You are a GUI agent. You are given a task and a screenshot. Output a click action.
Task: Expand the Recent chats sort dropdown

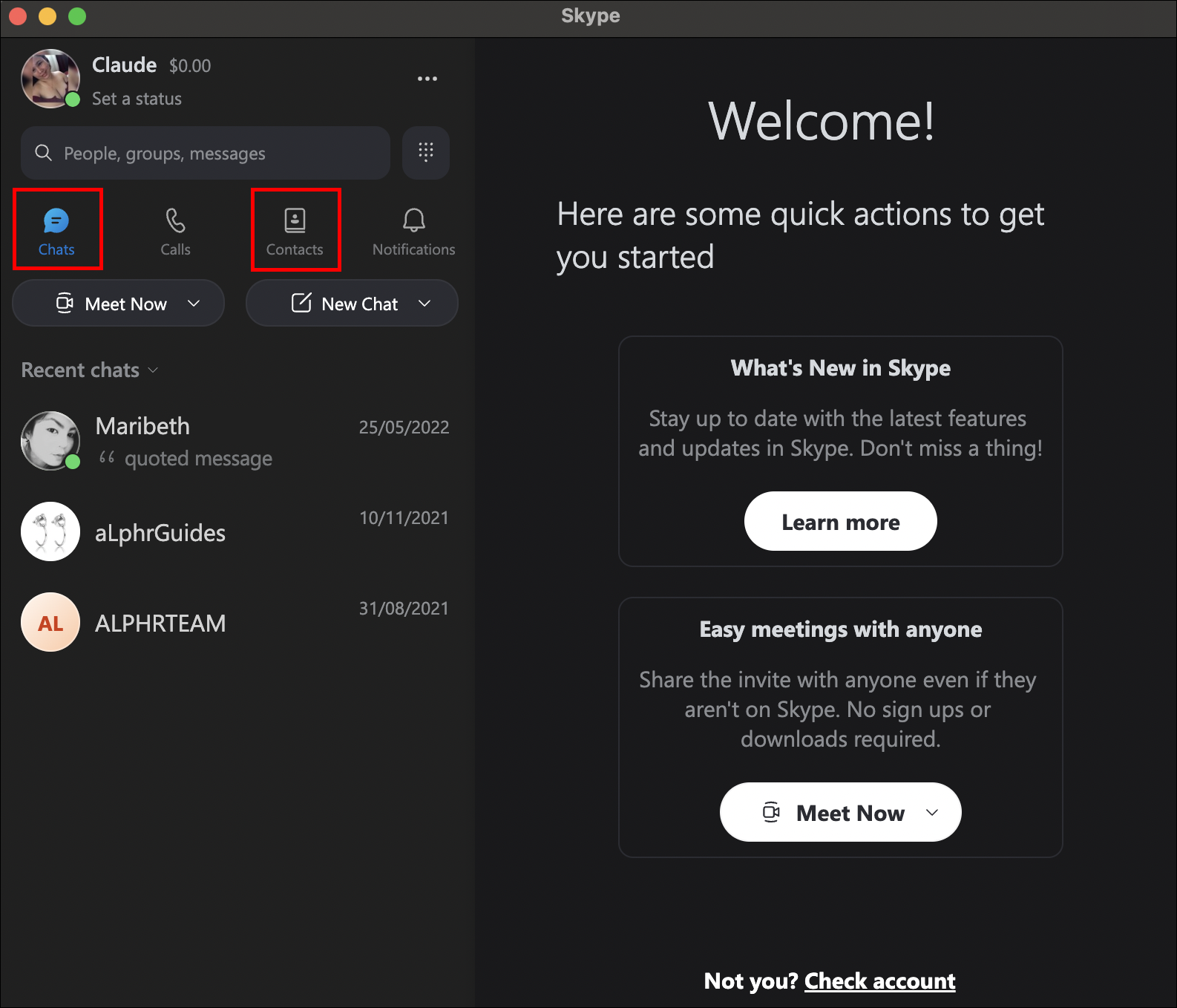90,370
